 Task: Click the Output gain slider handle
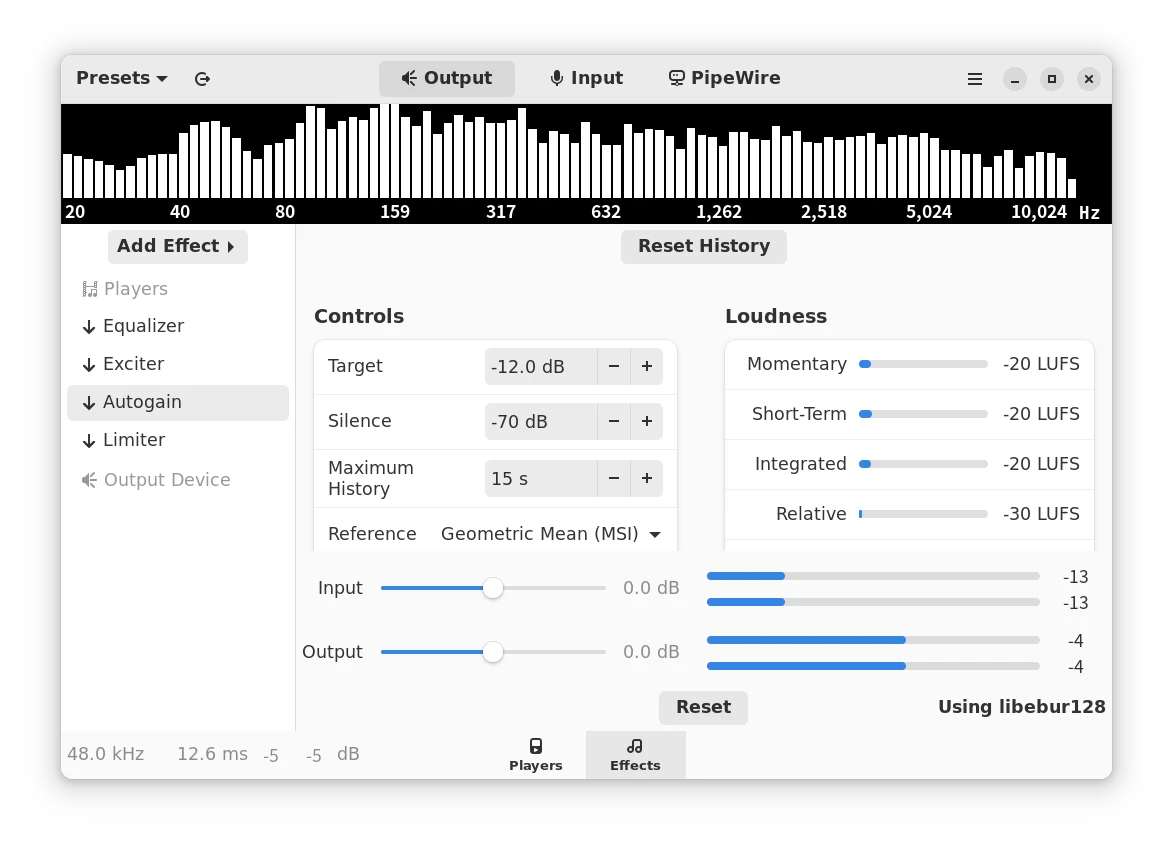pyautogui.click(x=493, y=652)
